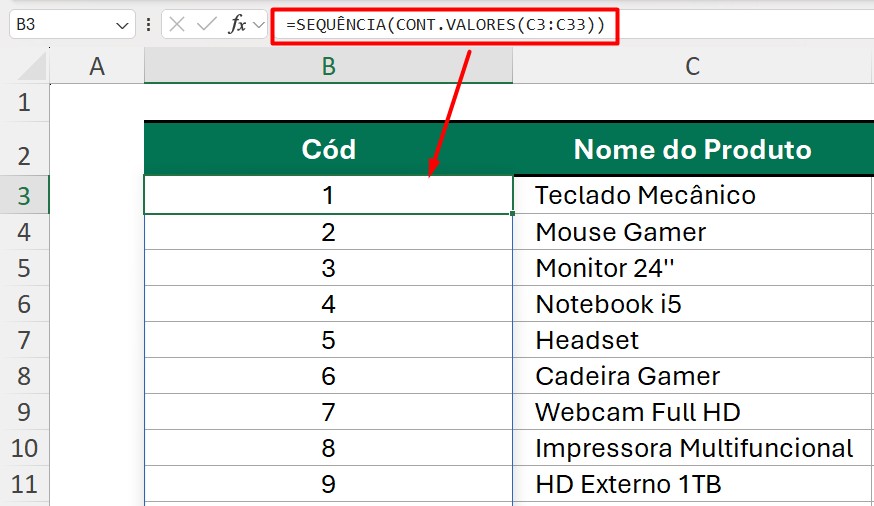Viewport: 874px width, 506px height.
Task: Select the cell with code 5
Action: (328, 340)
